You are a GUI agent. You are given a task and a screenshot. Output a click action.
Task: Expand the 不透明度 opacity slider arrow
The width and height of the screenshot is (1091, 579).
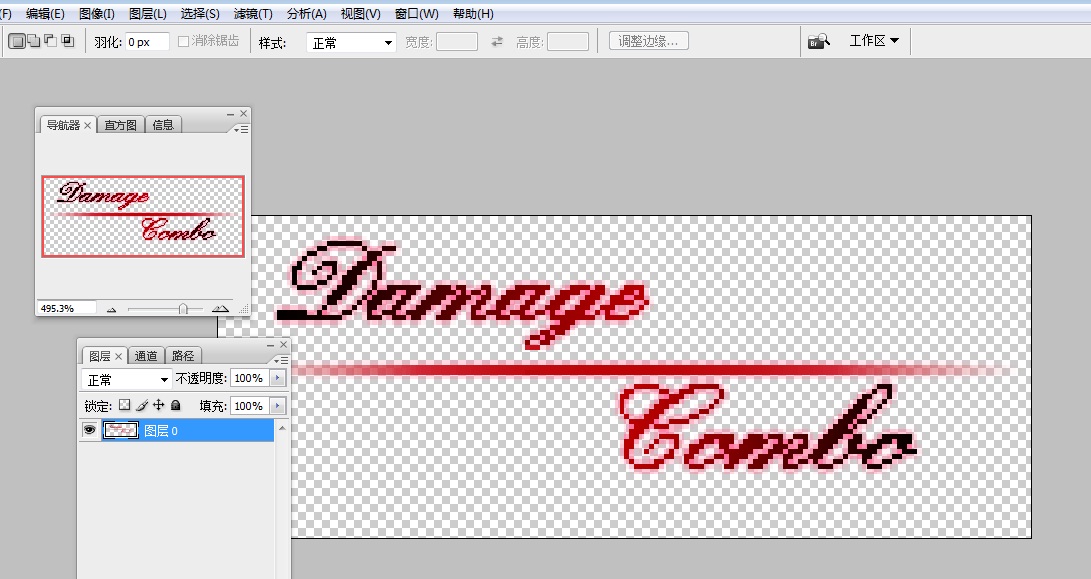click(278, 378)
